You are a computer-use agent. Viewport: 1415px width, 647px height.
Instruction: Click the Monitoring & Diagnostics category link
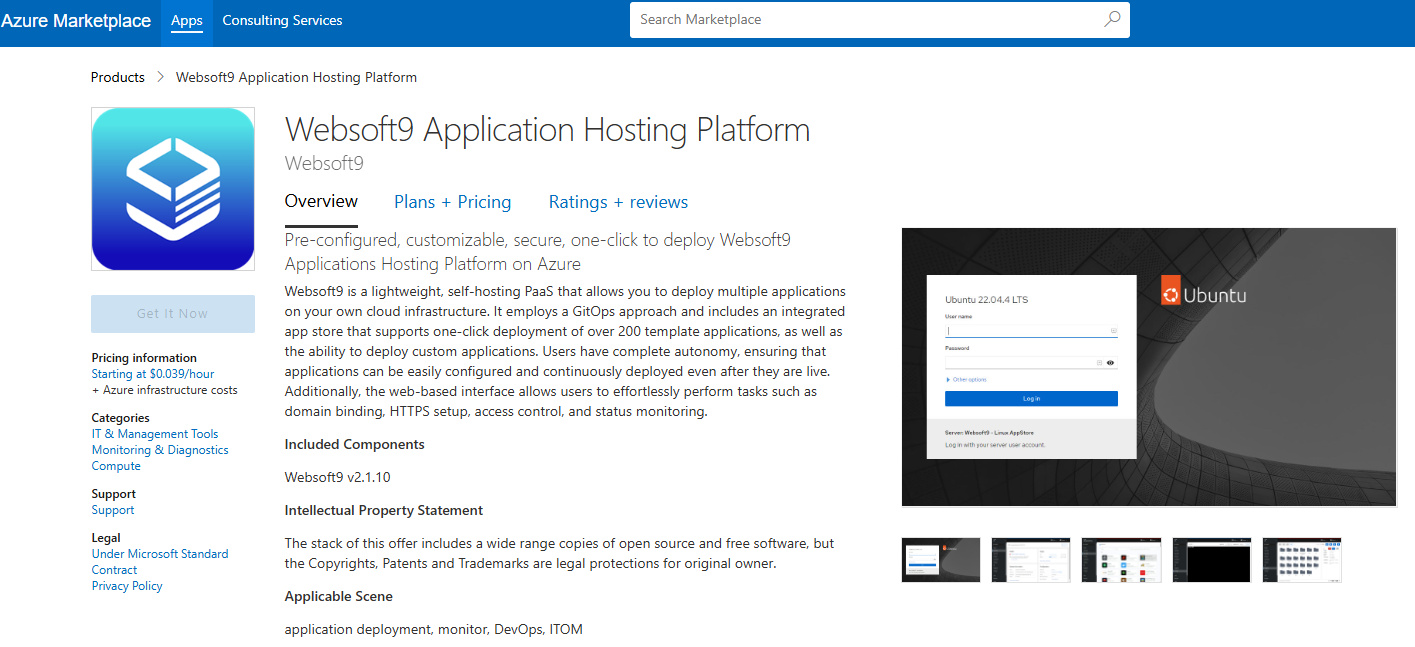pyautogui.click(x=159, y=449)
